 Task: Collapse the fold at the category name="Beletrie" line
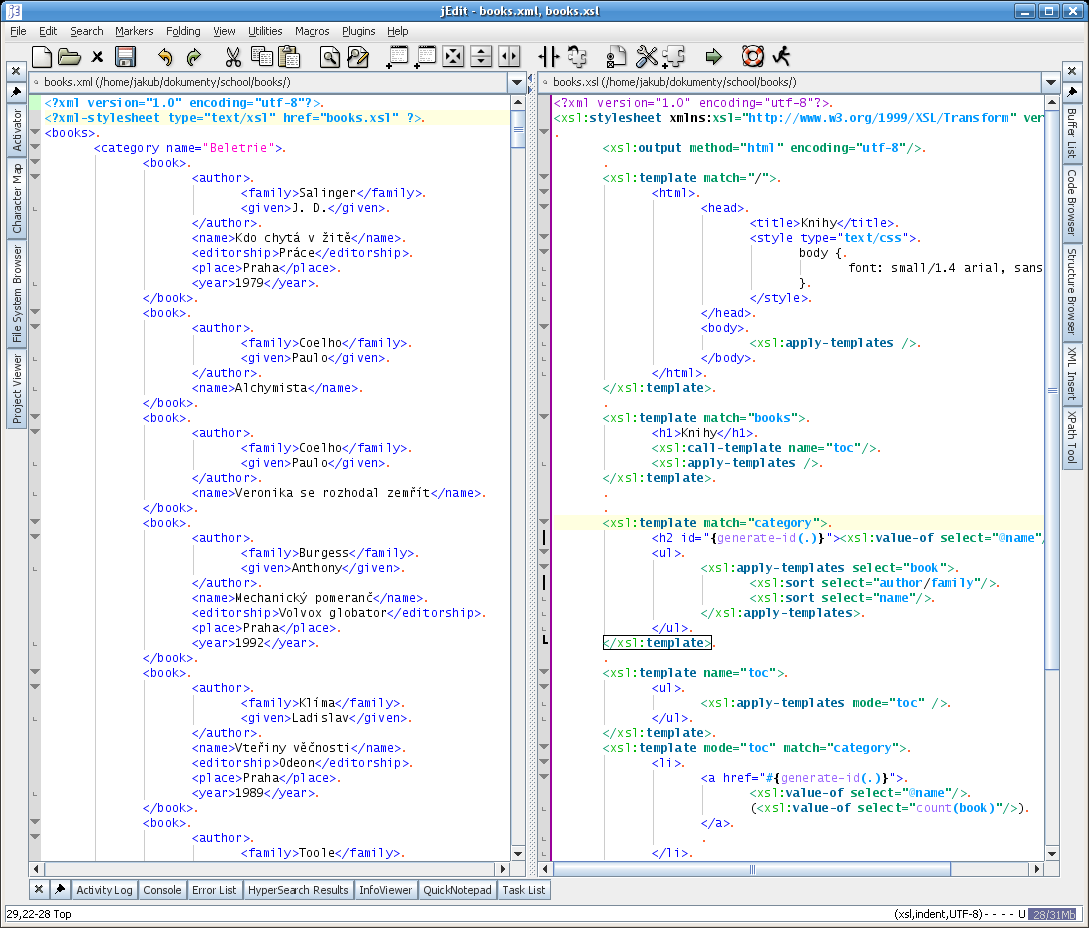point(35,148)
